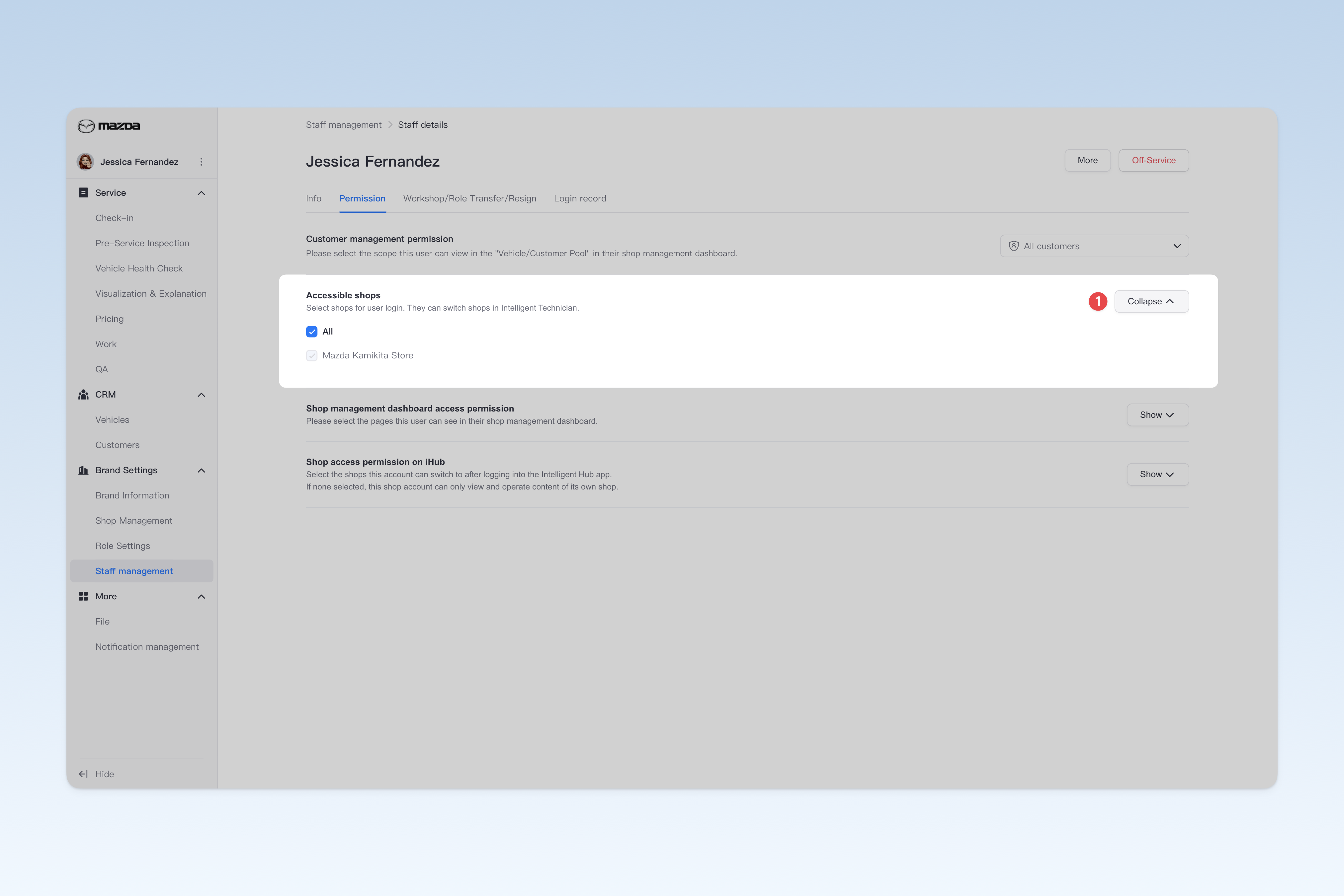The image size is (1344, 896).
Task: Click the CRM people icon
Action: click(x=83, y=394)
